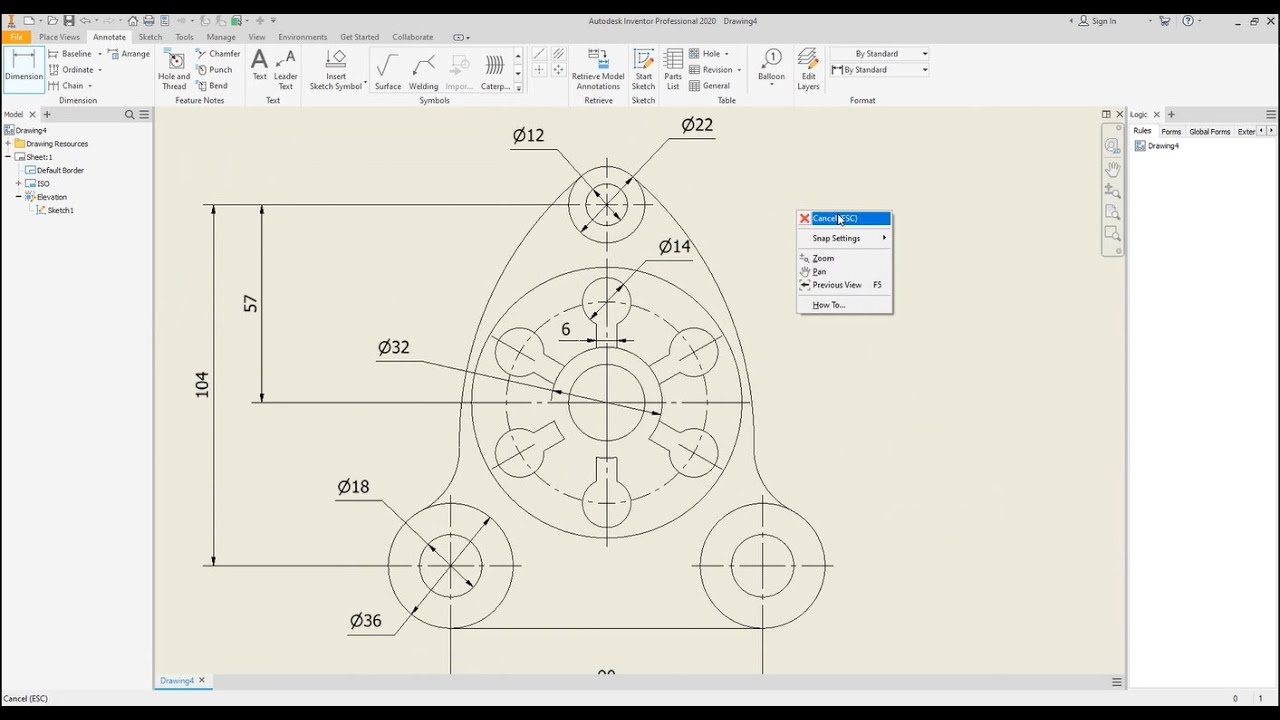This screenshot has height=720, width=1280.
Task: Choose the Ordinate dimension tool
Action: [71, 70]
